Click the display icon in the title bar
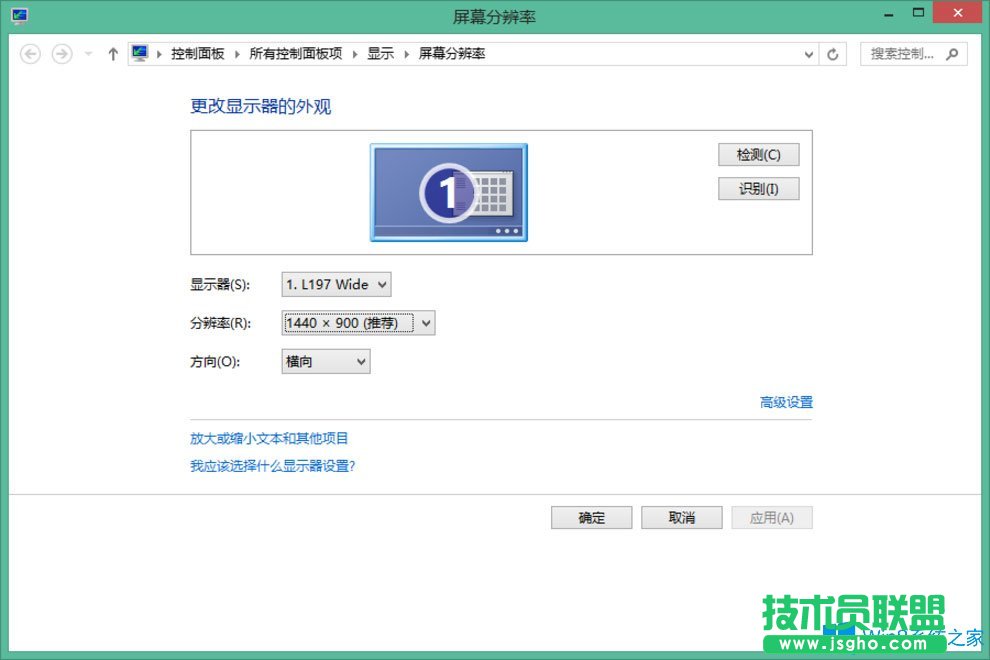The image size is (990, 660). click(x=21, y=14)
